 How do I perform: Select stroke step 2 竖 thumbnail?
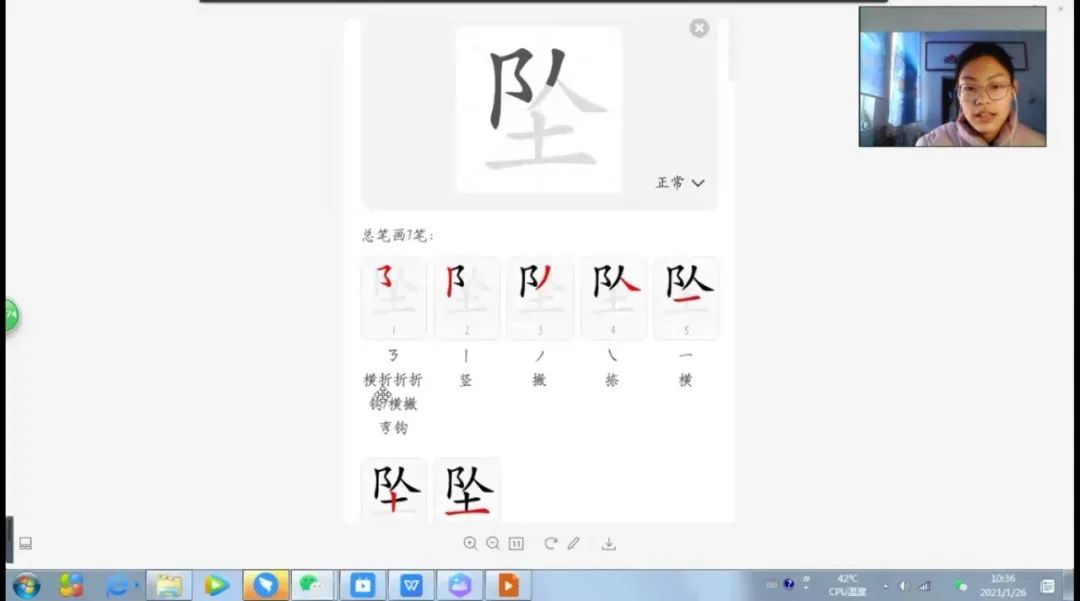(466, 297)
